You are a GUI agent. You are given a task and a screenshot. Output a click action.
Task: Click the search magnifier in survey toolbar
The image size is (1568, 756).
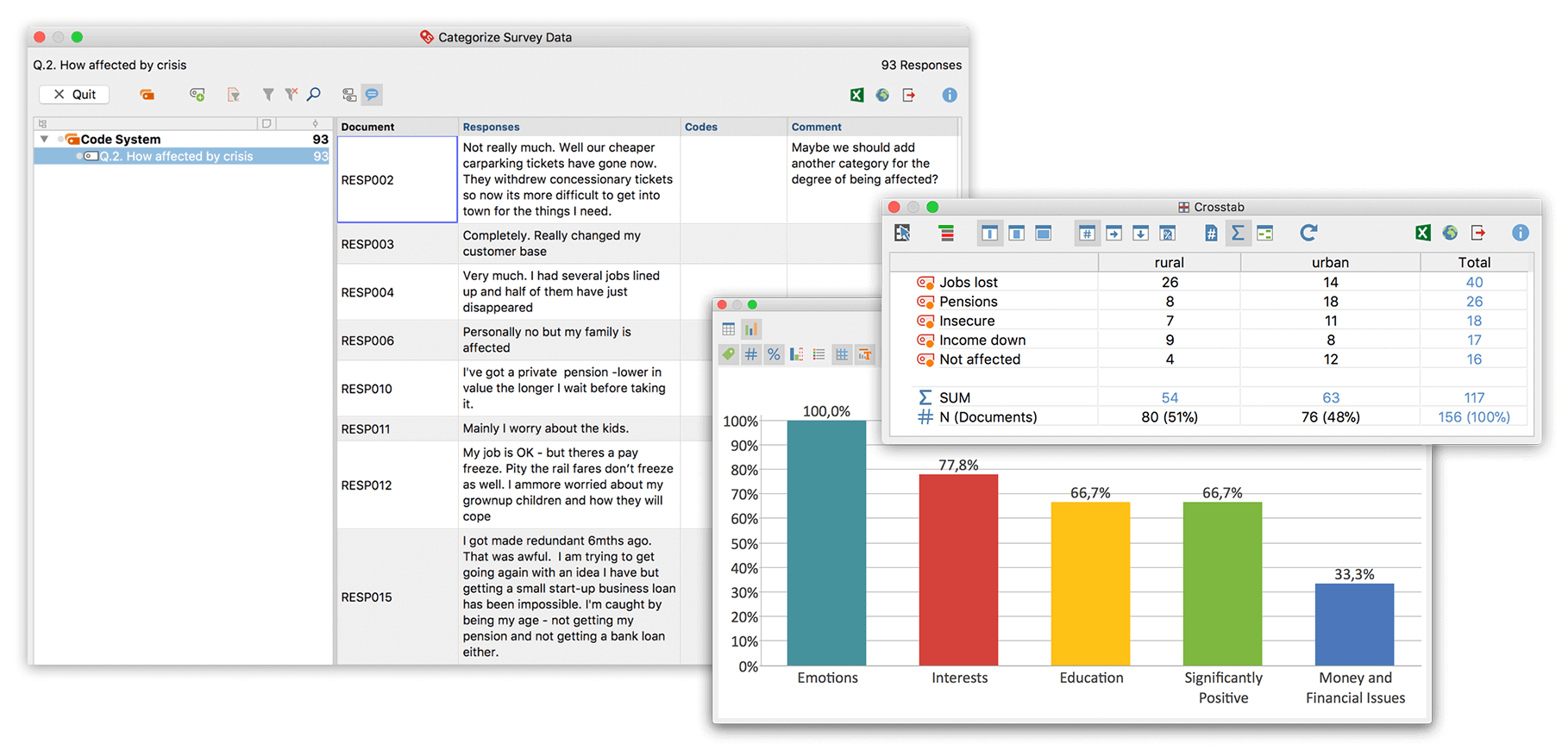pyautogui.click(x=314, y=95)
